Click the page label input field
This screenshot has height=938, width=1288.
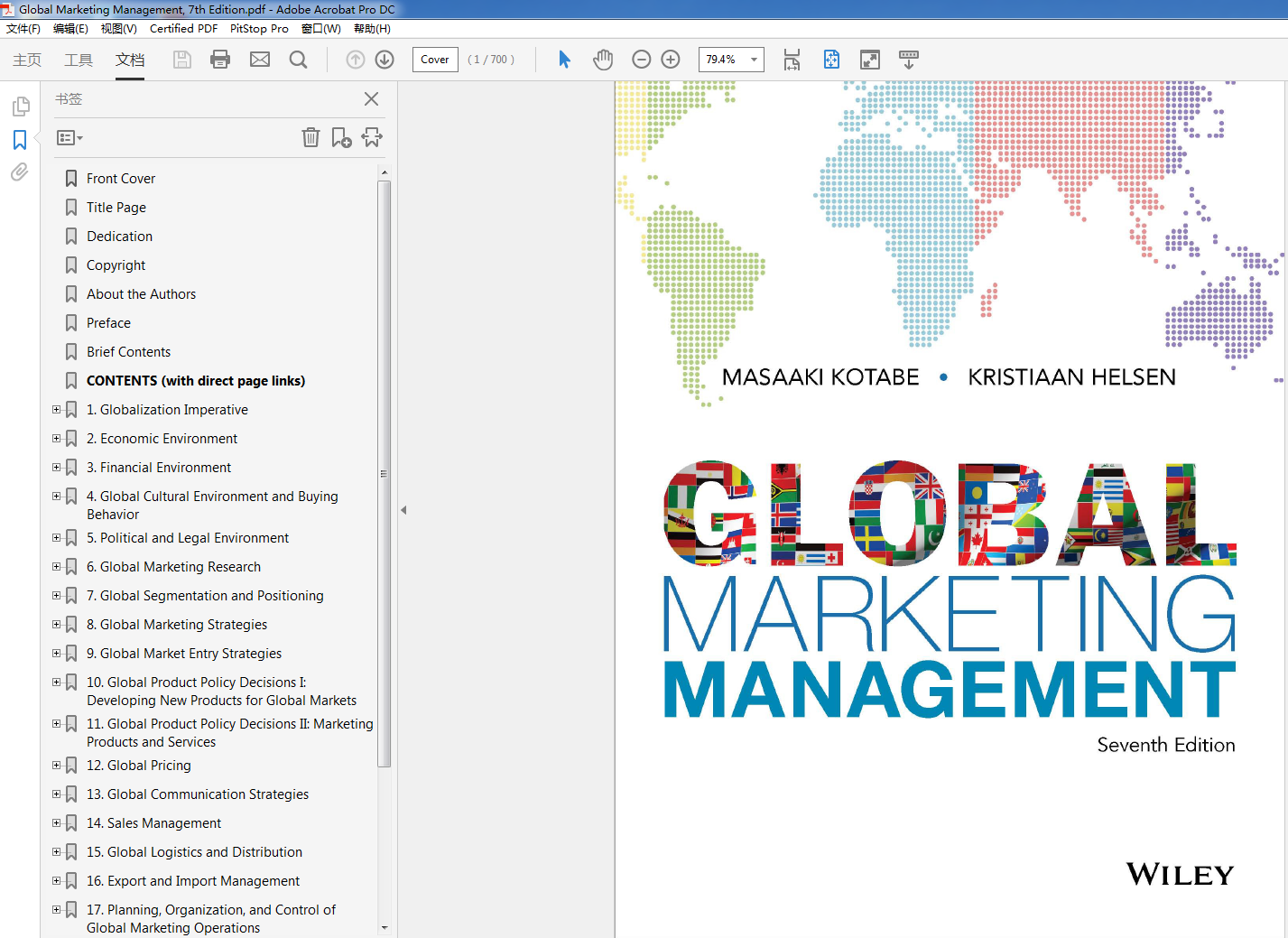(435, 60)
